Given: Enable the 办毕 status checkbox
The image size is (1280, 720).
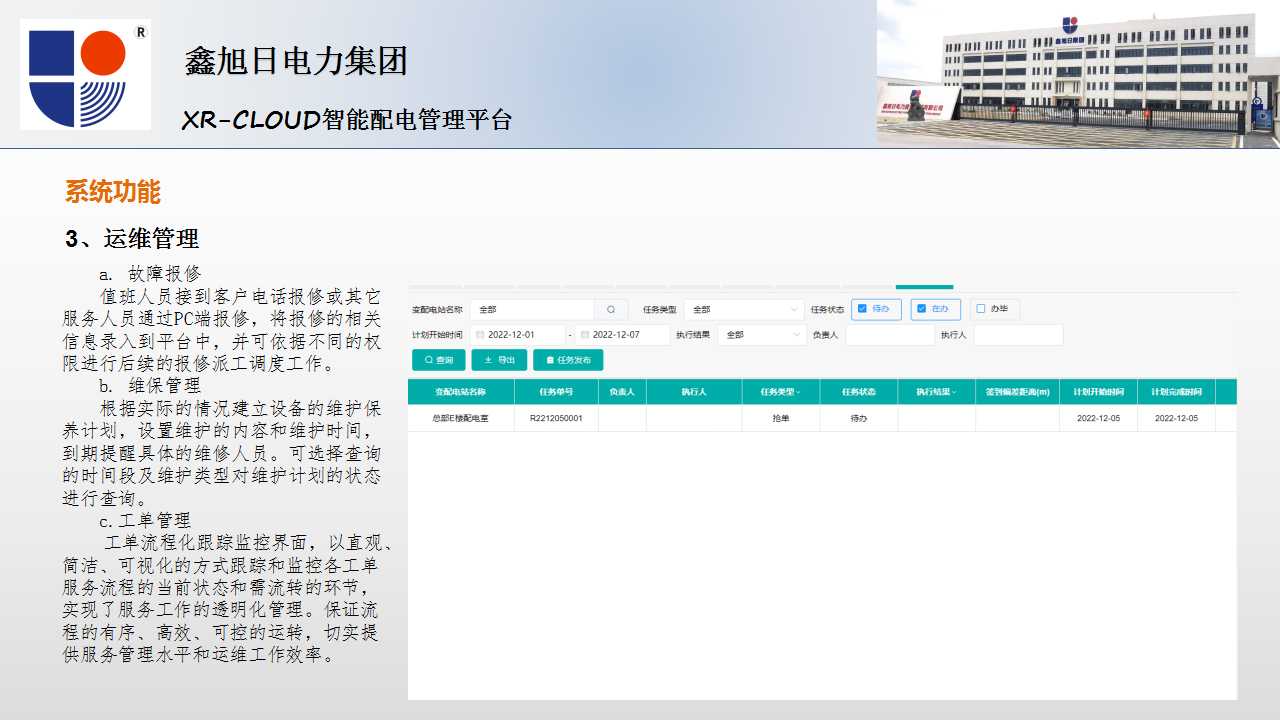Looking at the screenshot, I should tap(980, 309).
